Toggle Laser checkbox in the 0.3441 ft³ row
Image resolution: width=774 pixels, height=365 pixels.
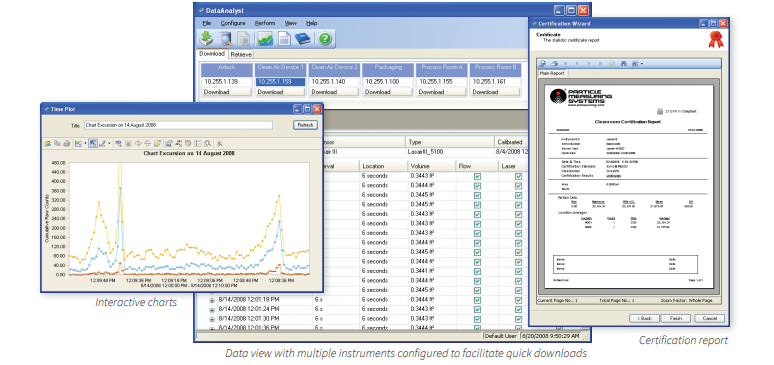point(519,271)
